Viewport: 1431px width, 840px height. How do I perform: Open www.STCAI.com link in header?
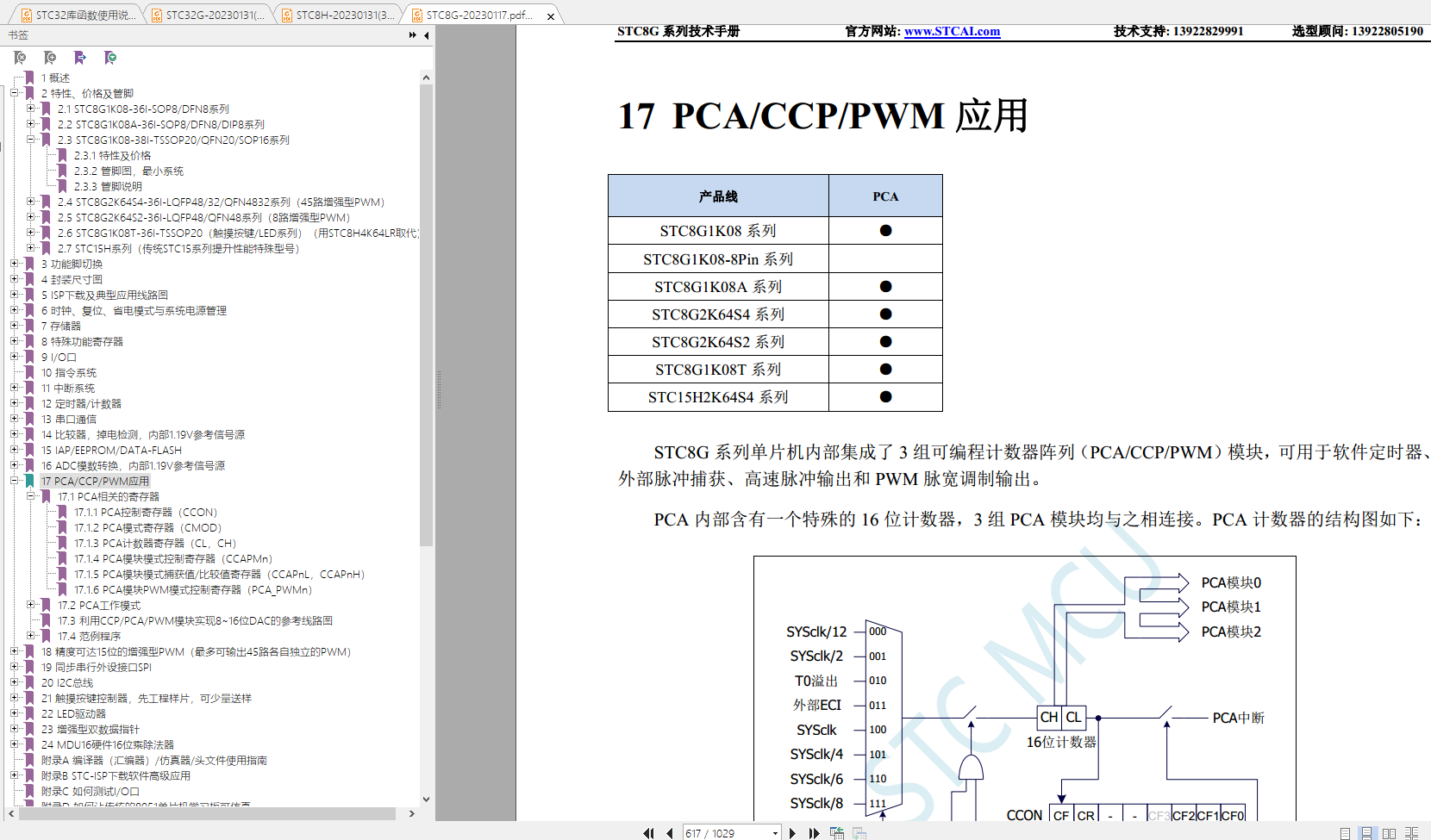pyautogui.click(x=952, y=31)
